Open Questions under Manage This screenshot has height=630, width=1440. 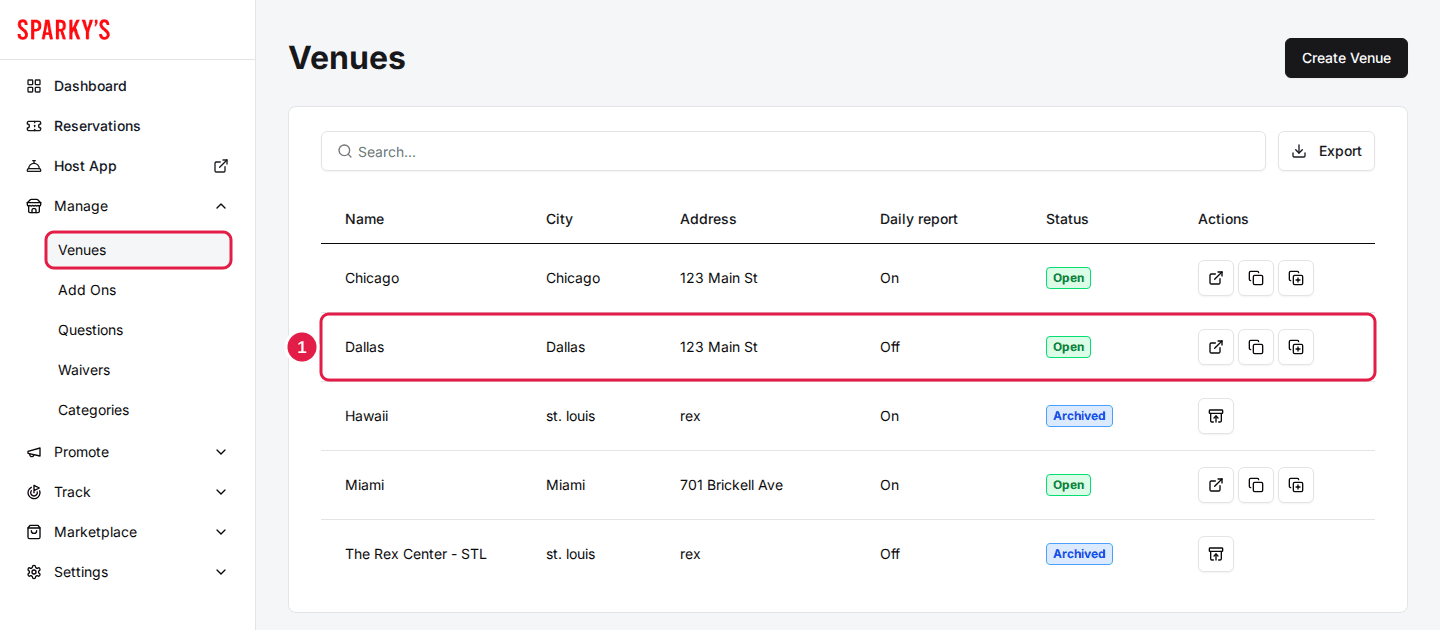point(91,330)
